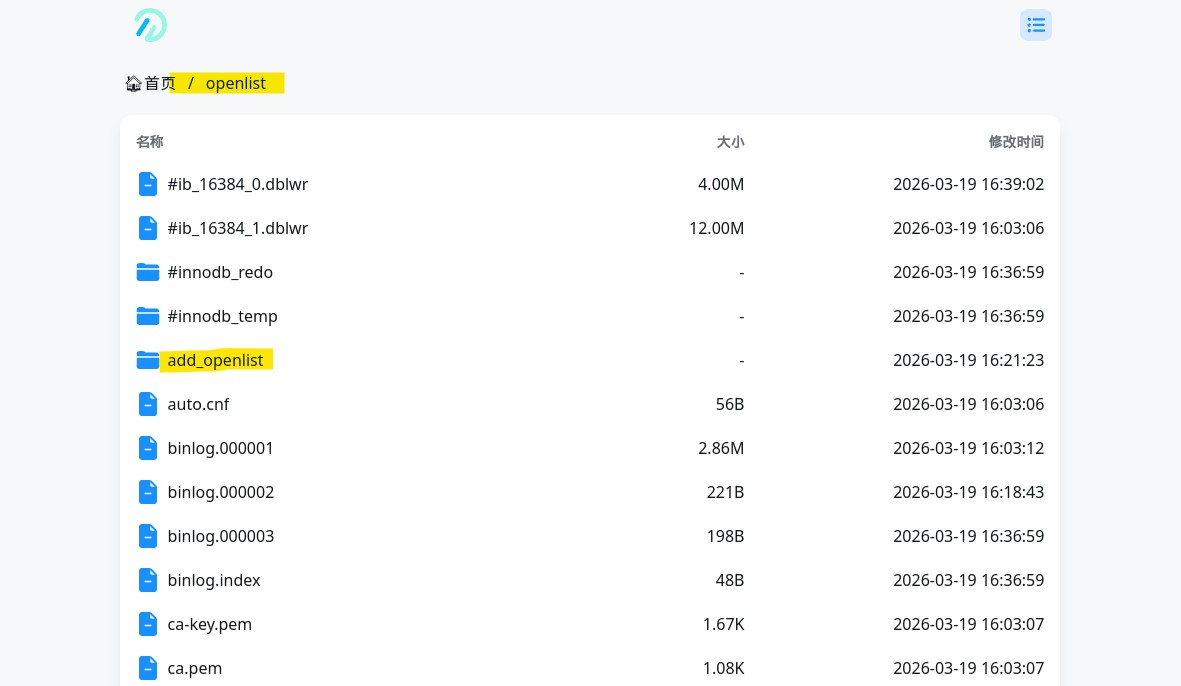The image size is (1181, 686).
Task: Click the ca.pem file icon
Action: coord(148,668)
